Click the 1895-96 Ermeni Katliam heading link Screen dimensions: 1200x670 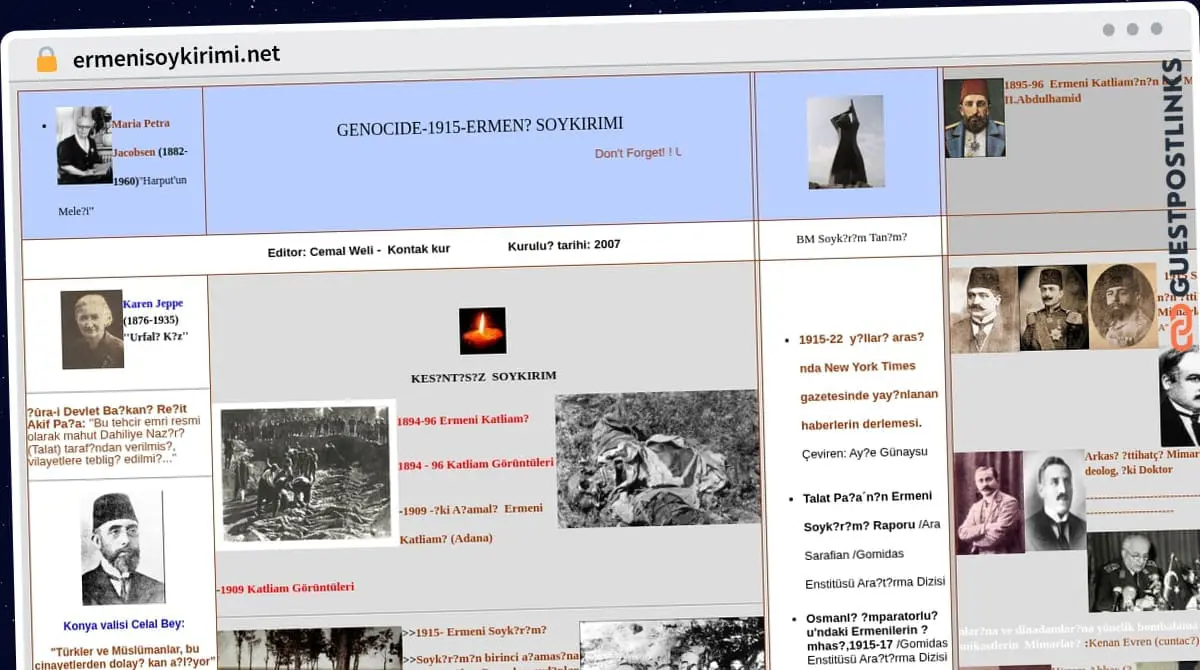coord(1080,85)
